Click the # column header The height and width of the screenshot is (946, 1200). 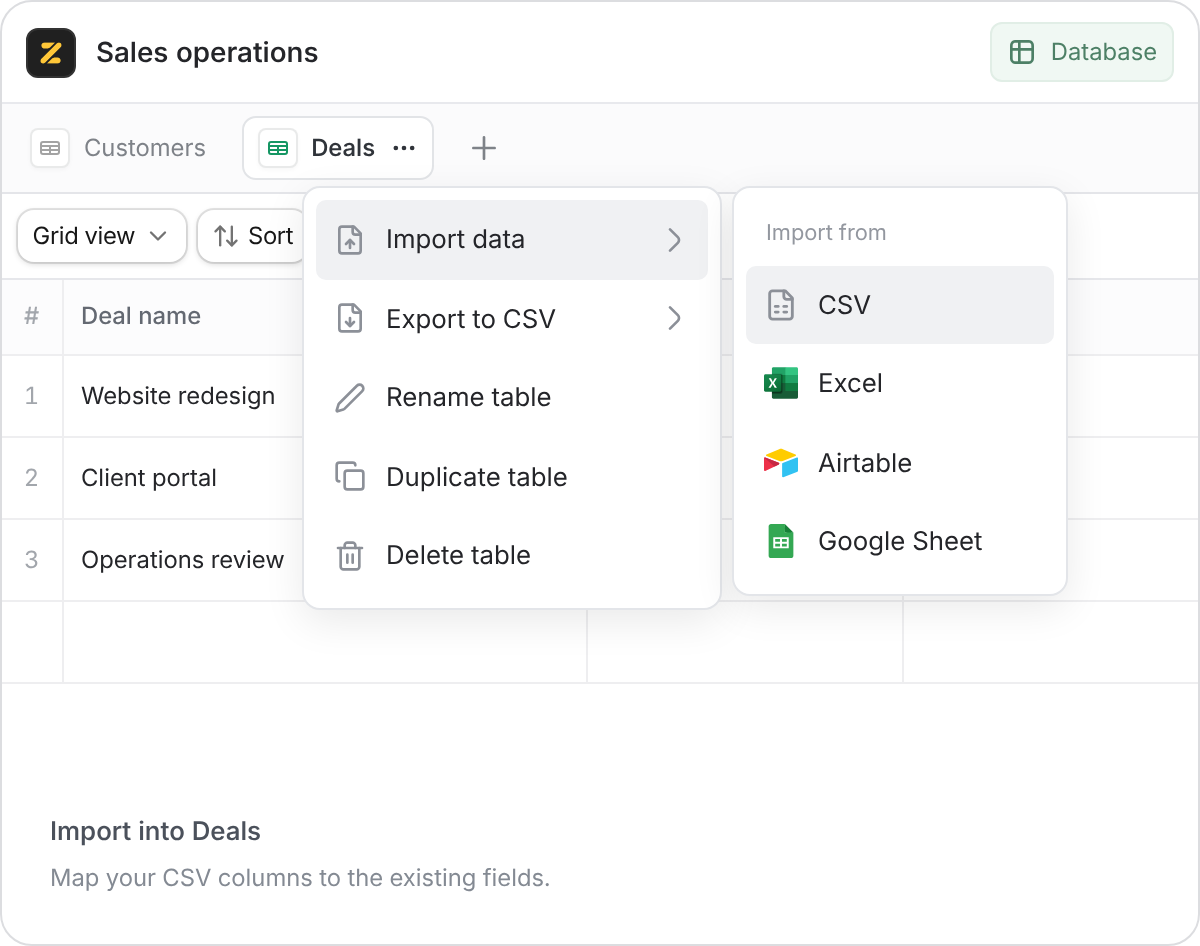tap(32, 316)
